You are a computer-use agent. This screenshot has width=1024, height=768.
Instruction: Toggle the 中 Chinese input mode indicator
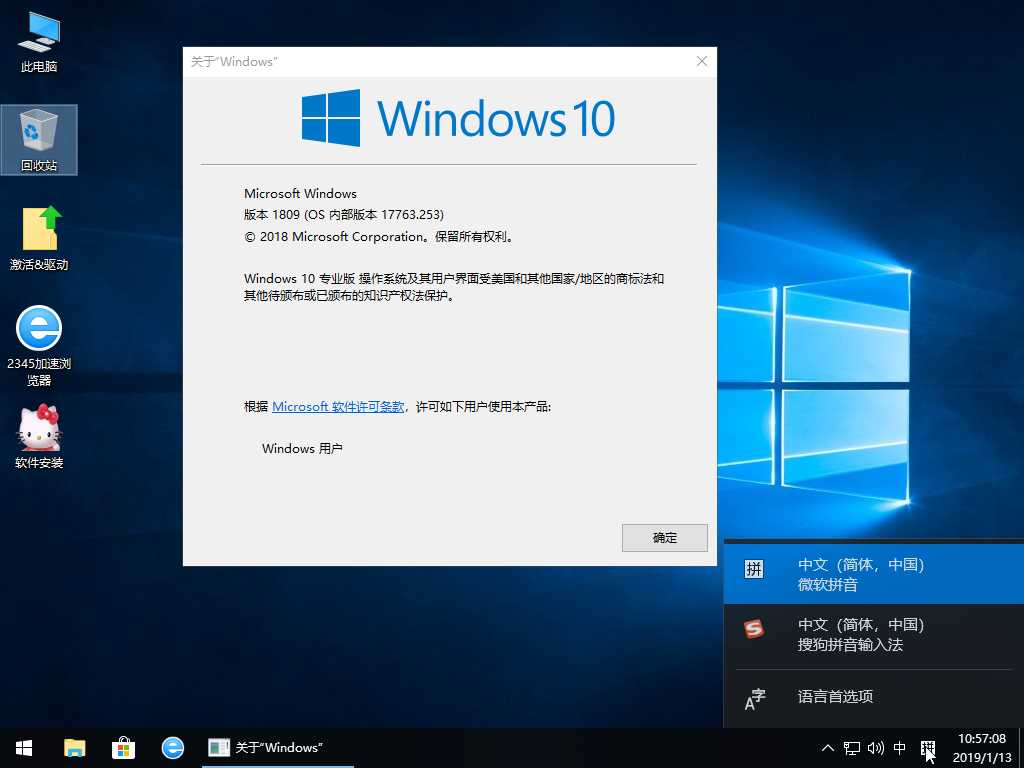pos(899,748)
